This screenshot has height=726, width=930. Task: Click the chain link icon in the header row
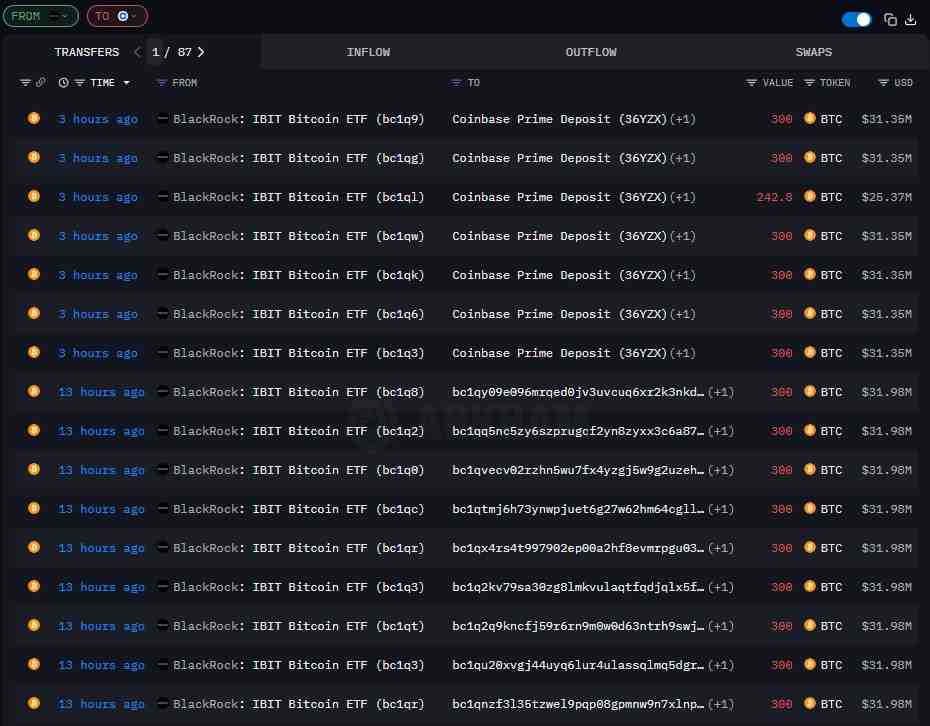41,83
